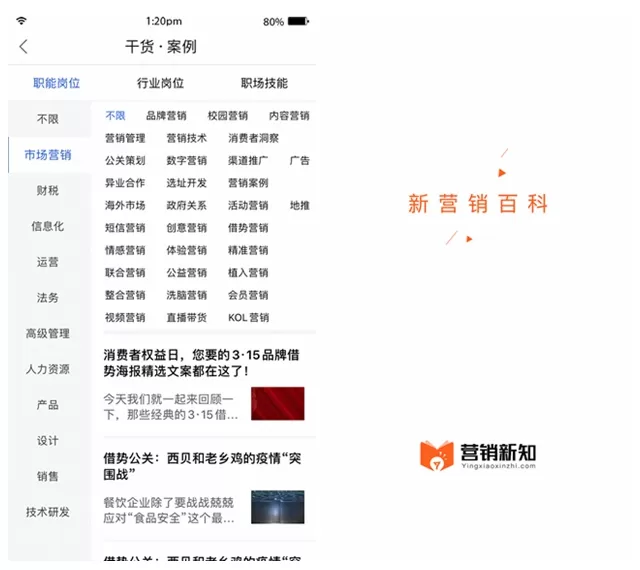Open the 营销新知 logo
The width and height of the screenshot is (640, 570).
(478, 455)
